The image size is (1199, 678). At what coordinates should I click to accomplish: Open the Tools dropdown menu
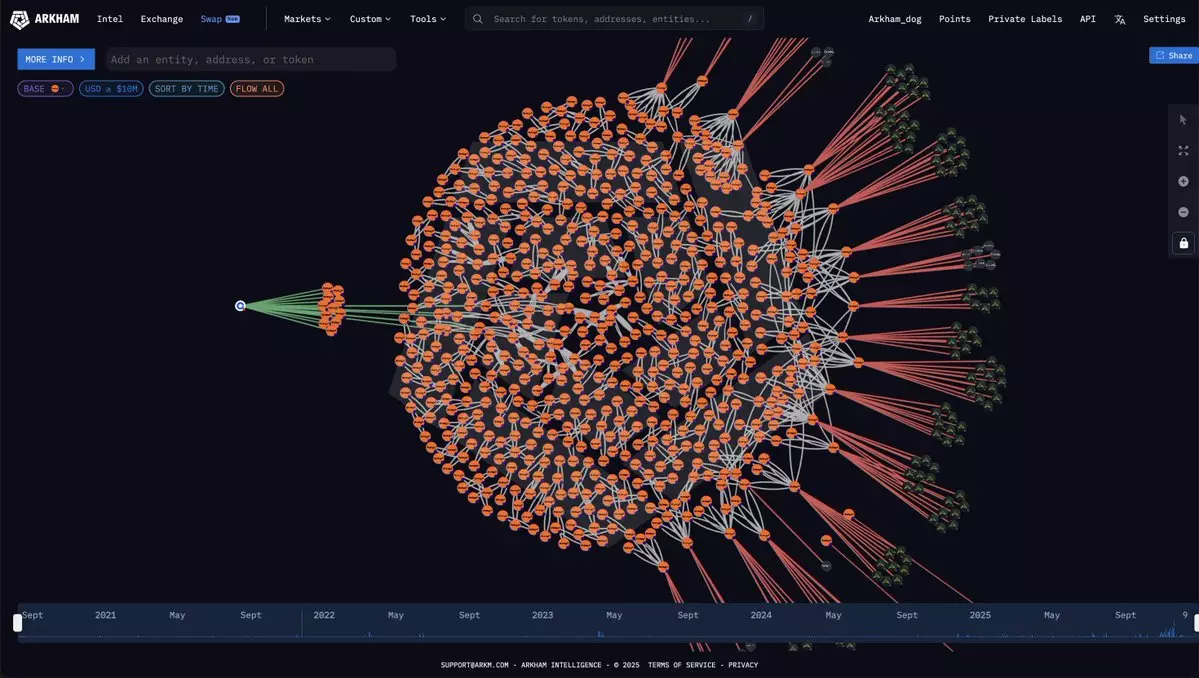(x=428, y=19)
